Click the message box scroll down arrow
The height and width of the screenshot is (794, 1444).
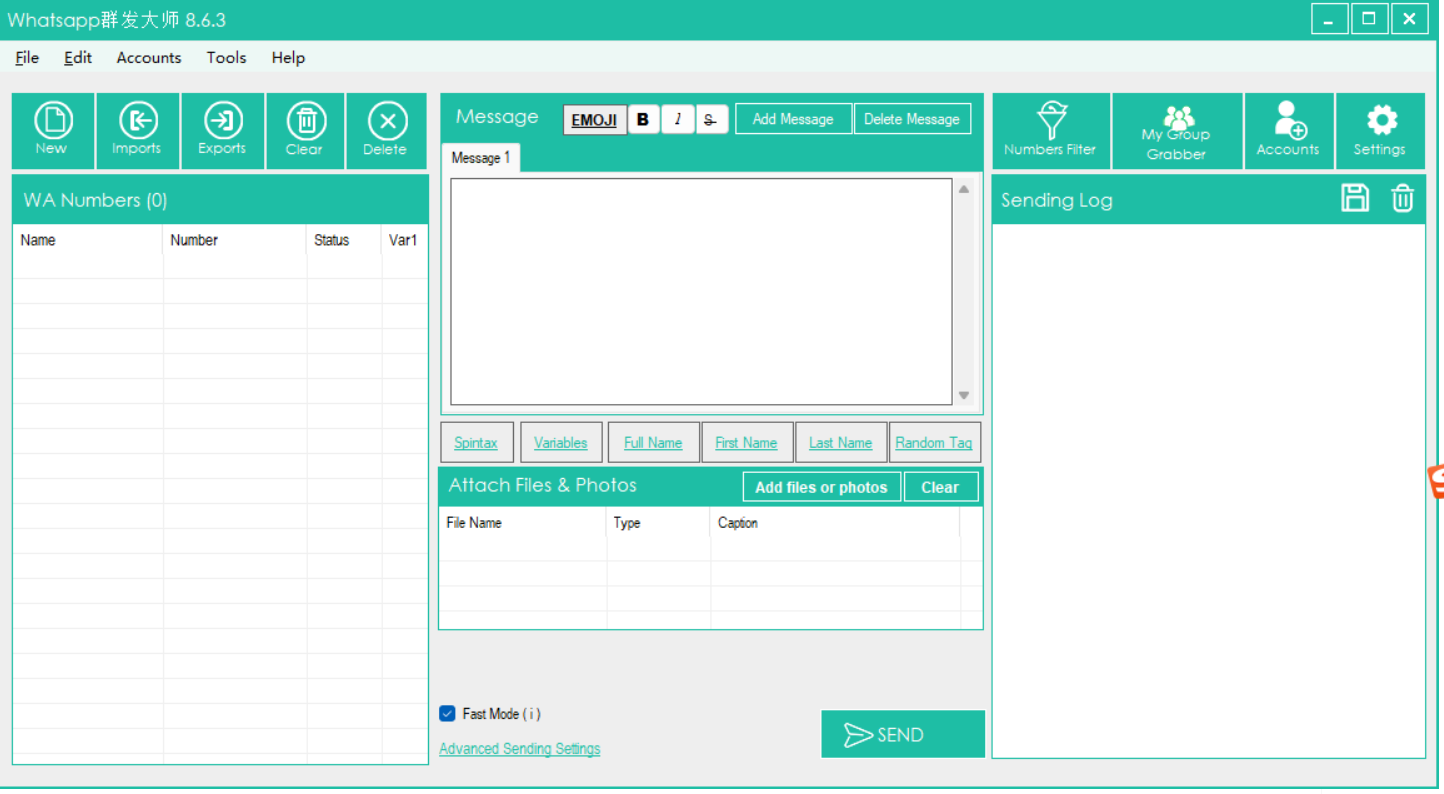click(964, 395)
